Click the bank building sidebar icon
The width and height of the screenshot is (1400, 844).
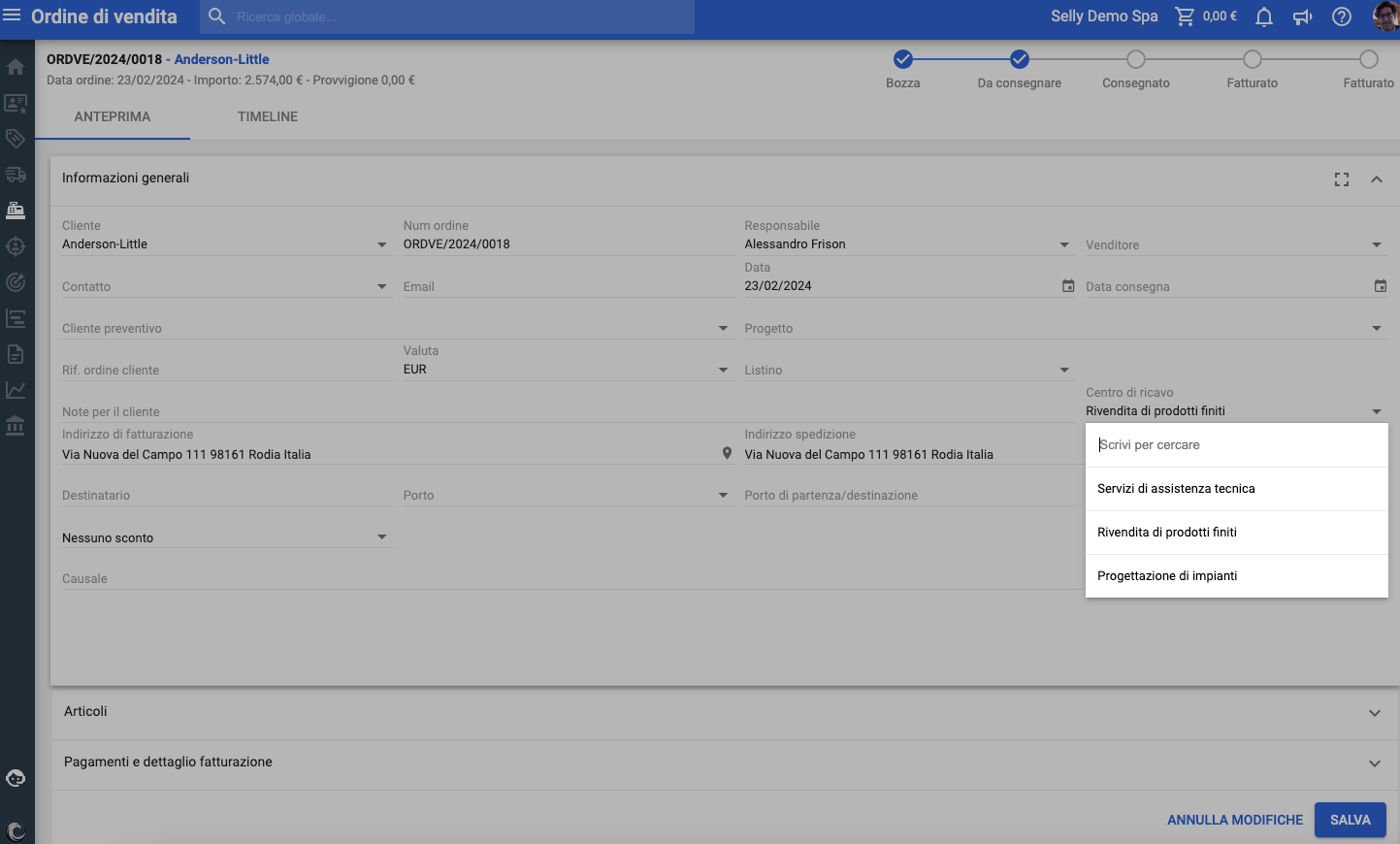(16, 426)
